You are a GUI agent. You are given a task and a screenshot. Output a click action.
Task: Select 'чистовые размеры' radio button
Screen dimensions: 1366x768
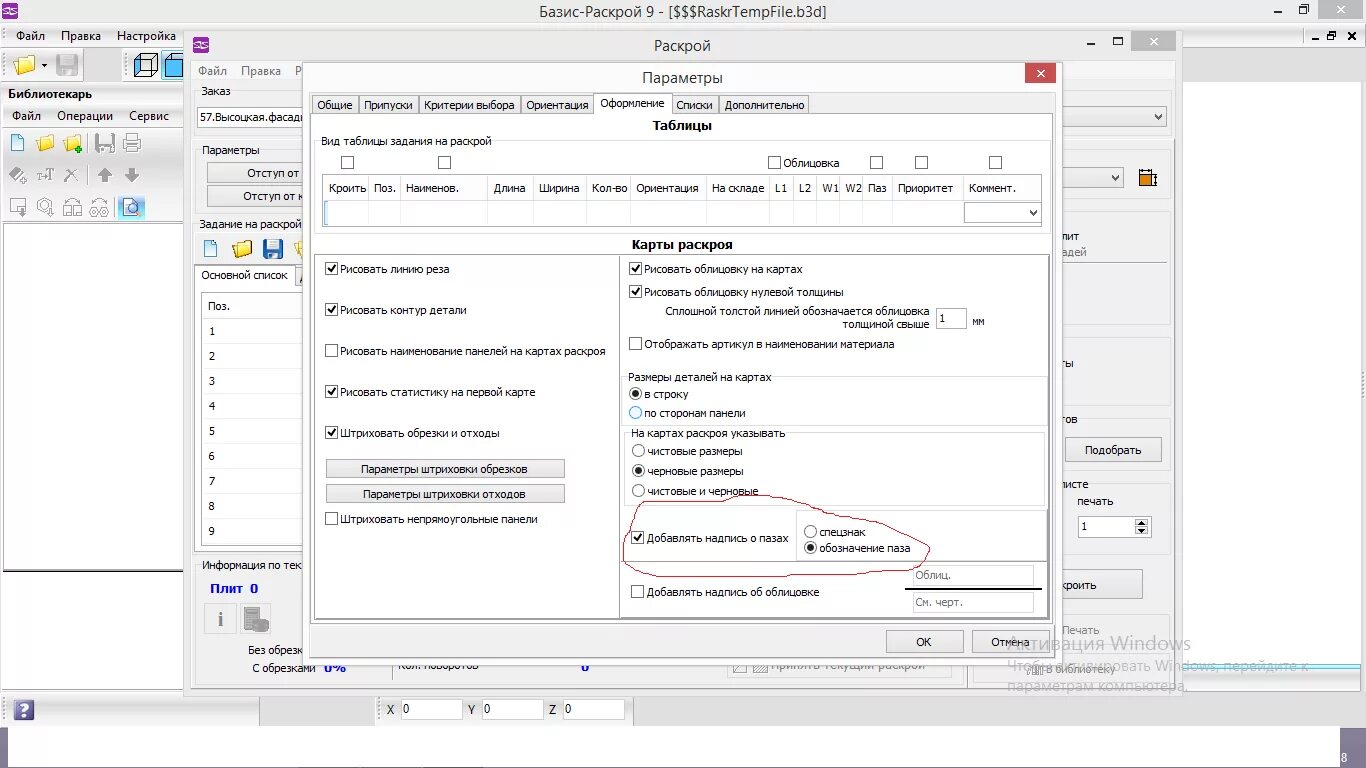(x=637, y=451)
